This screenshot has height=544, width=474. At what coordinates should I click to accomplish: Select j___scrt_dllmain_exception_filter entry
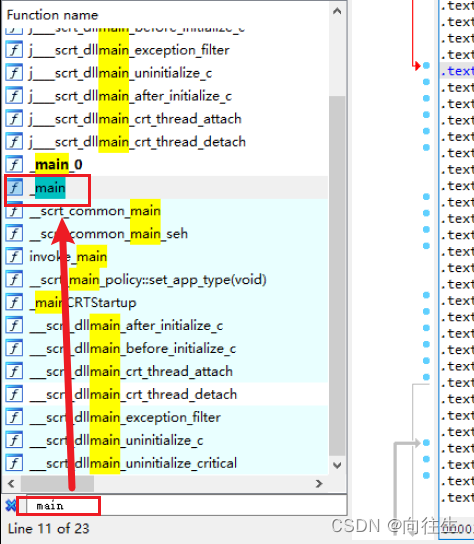point(129,50)
